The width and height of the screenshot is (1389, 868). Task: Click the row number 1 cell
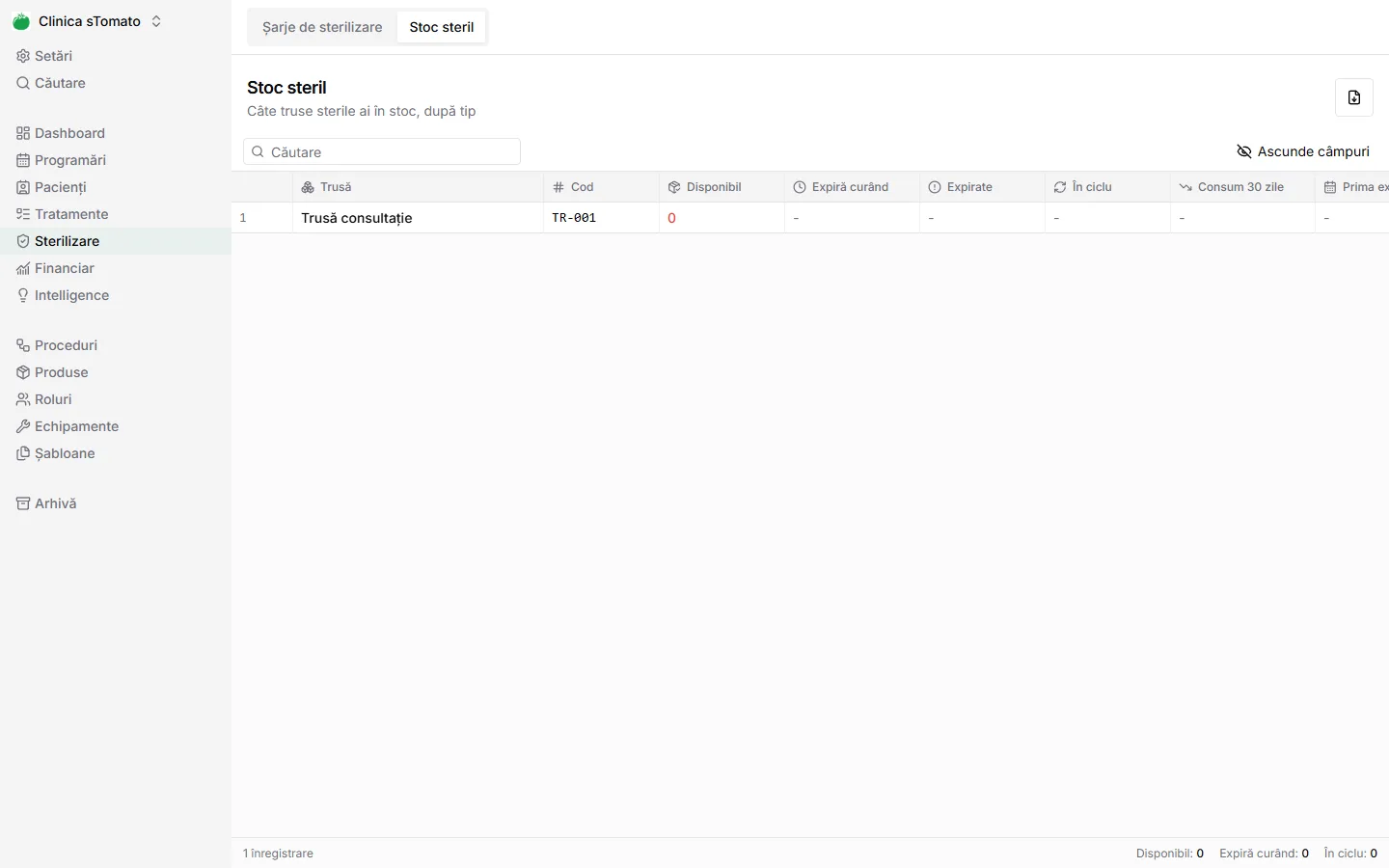point(262,218)
